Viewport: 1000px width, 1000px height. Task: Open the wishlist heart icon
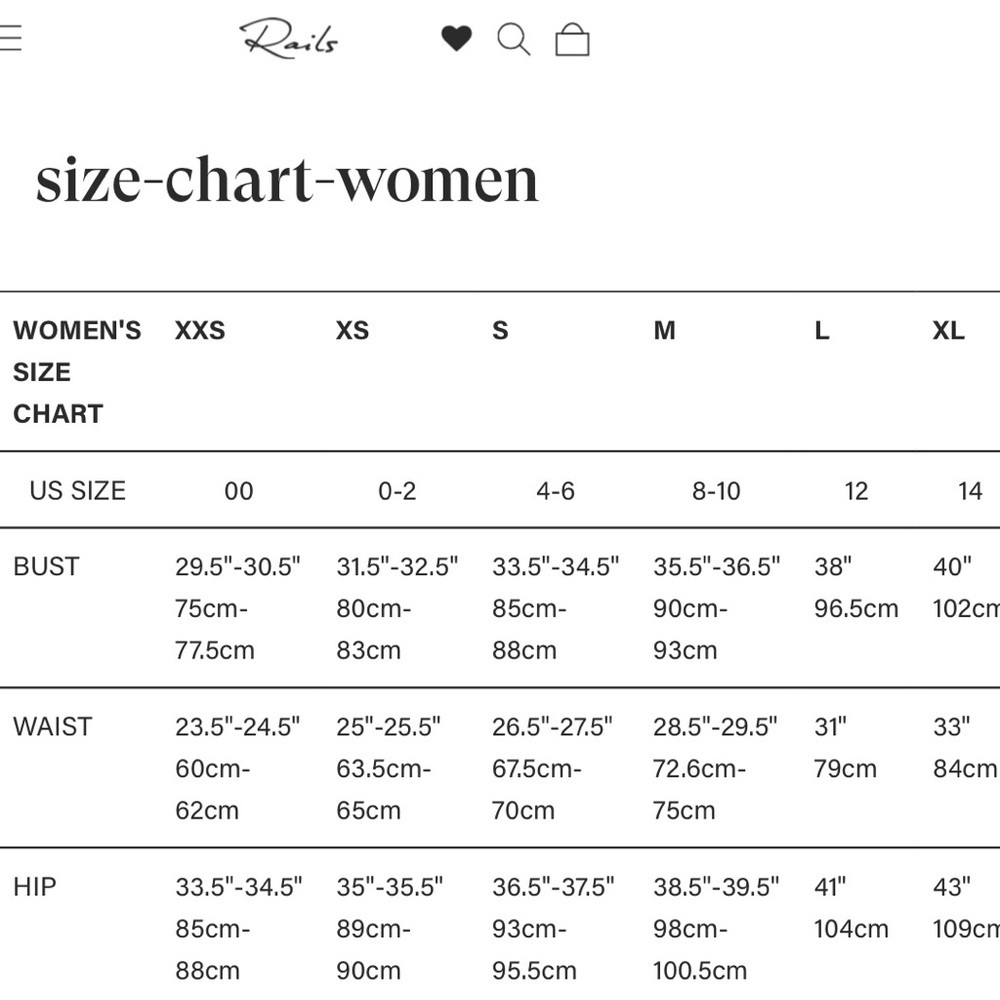coord(457,38)
